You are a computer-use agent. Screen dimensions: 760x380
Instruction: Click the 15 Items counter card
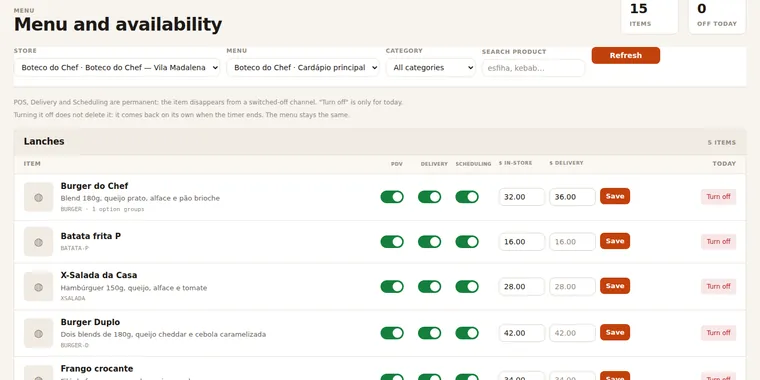(x=649, y=16)
